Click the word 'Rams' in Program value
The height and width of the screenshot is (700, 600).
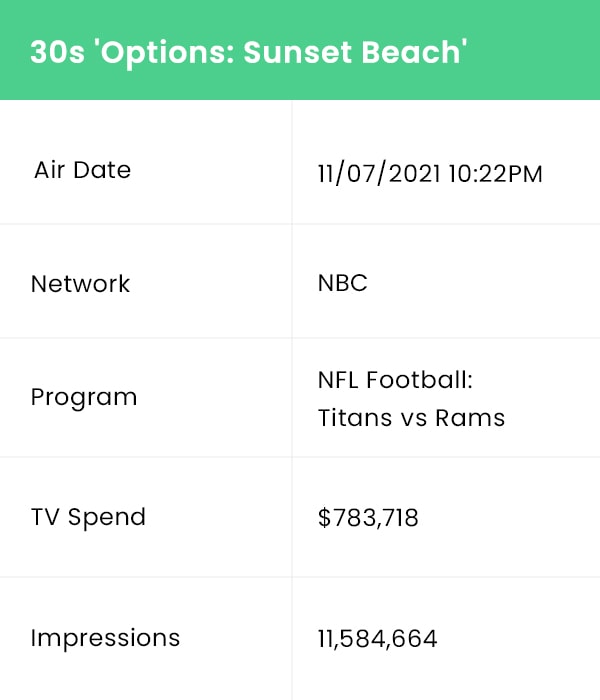coord(470,418)
